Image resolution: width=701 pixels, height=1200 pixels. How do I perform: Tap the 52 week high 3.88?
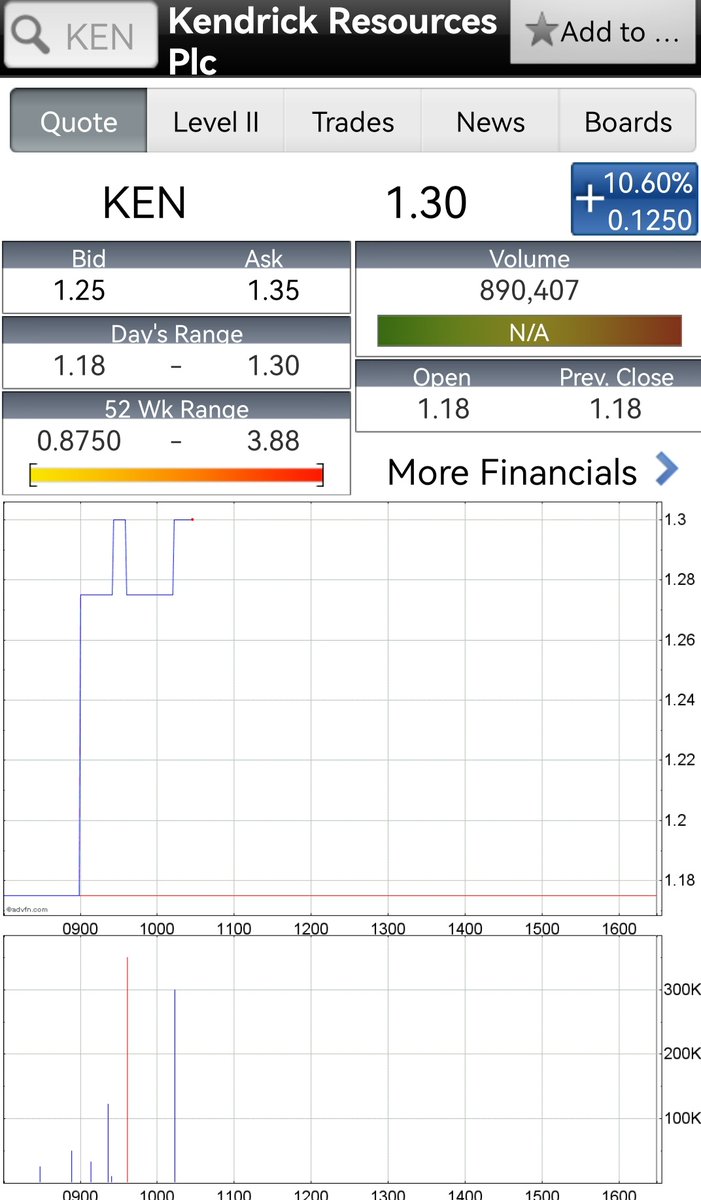coord(274,441)
